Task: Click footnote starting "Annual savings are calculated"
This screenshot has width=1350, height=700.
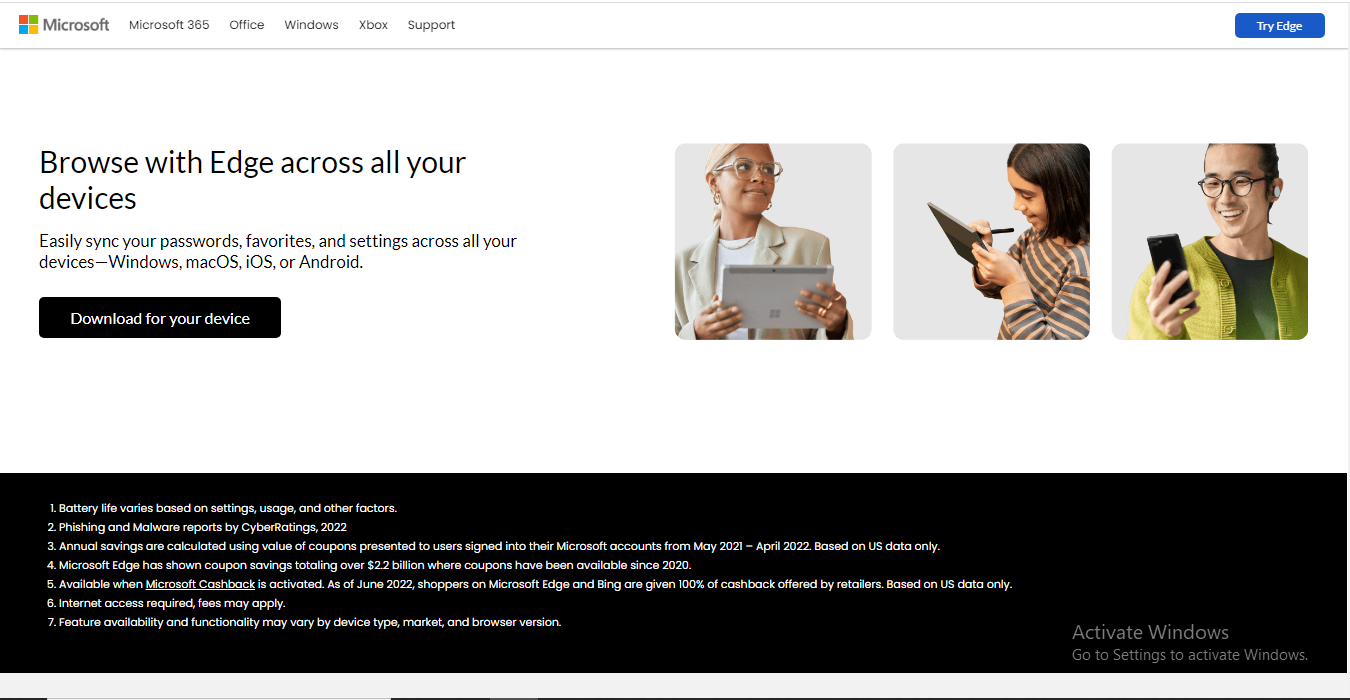Action: click(499, 546)
